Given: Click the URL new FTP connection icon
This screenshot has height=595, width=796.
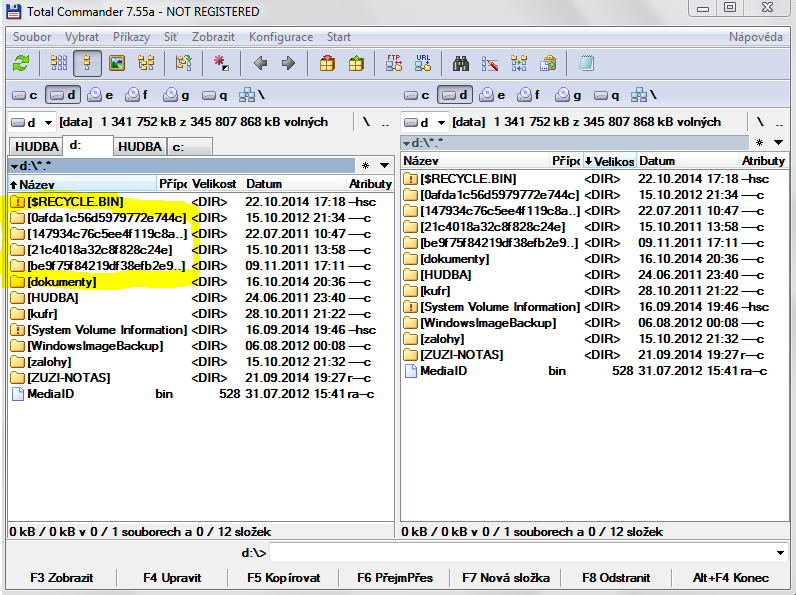Looking at the screenshot, I should coord(423,63).
